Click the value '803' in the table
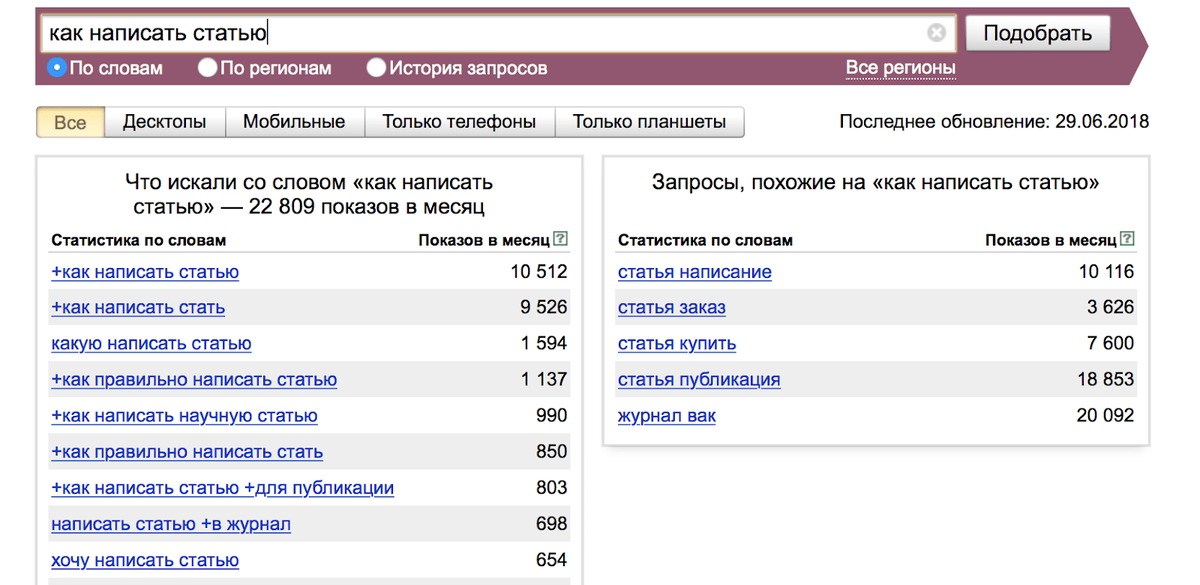Image resolution: width=1200 pixels, height=585 pixels. (x=551, y=487)
